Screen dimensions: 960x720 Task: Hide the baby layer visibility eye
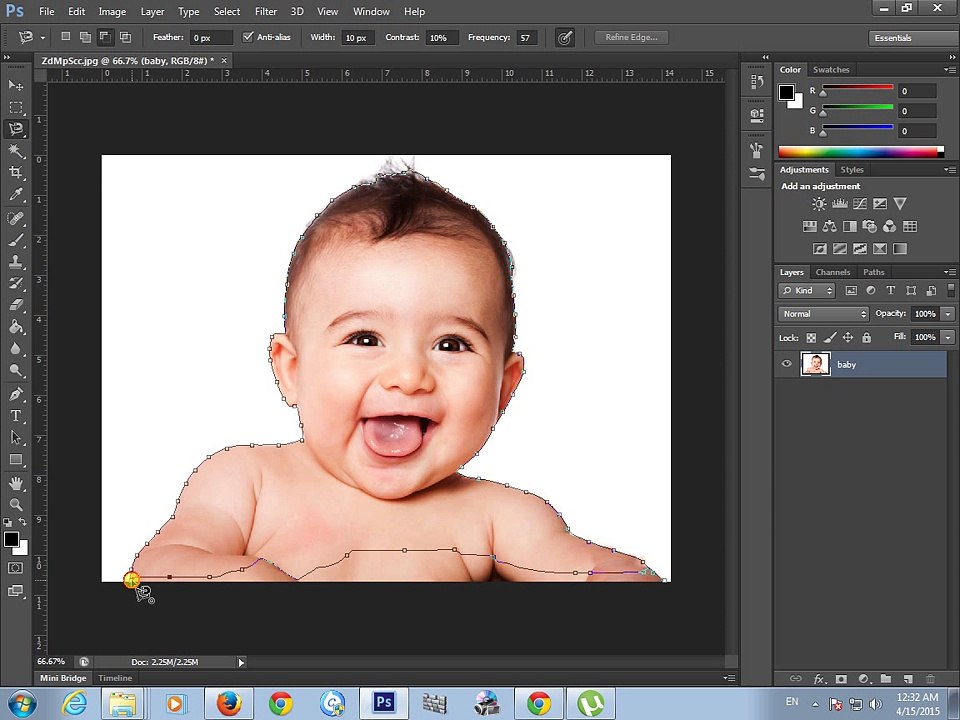coord(787,364)
